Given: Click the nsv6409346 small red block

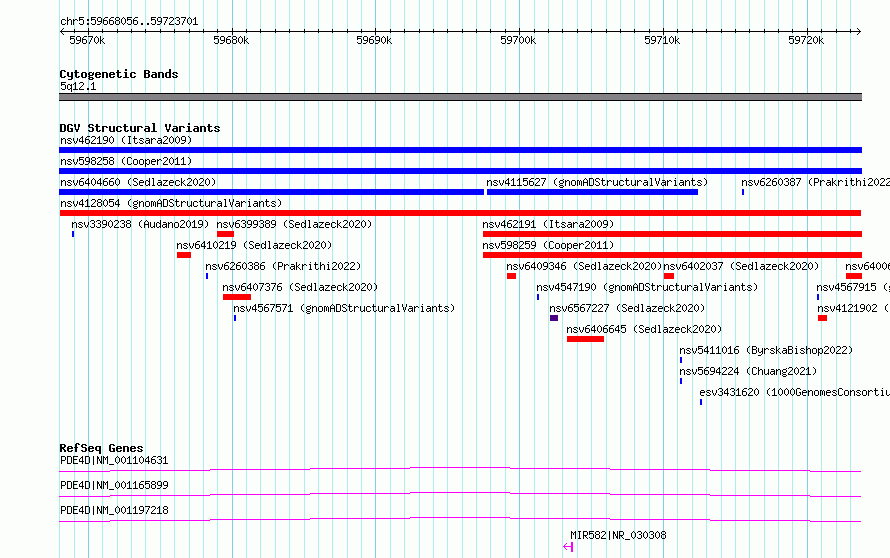Looking at the screenshot, I should [511, 276].
